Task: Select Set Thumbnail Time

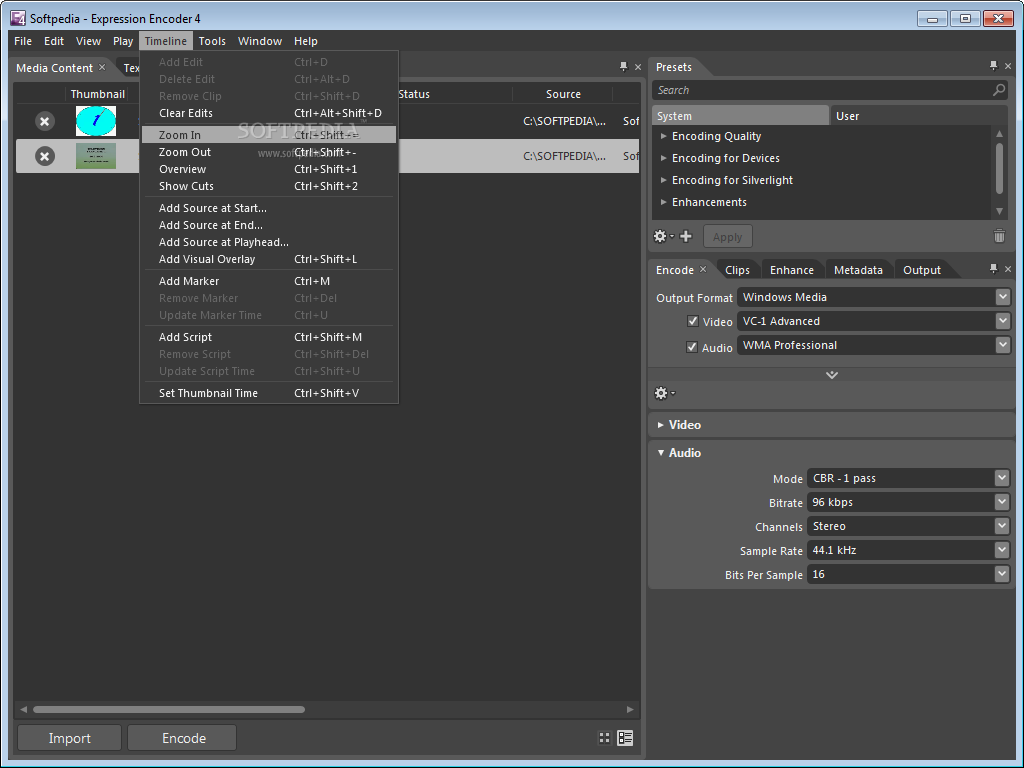Action: coord(268,393)
